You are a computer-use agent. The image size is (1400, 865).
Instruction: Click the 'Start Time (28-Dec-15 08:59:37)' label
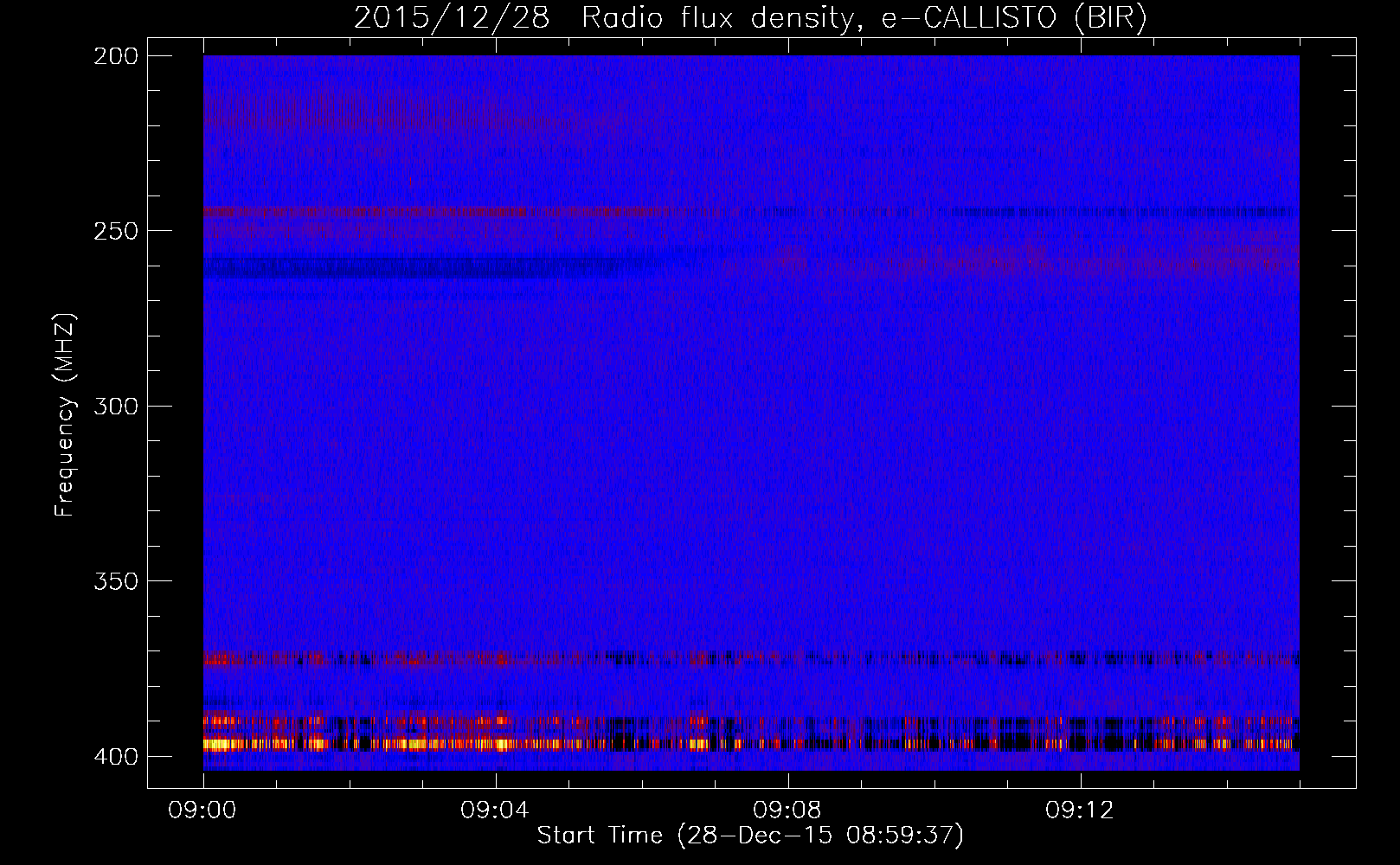(750, 836)
